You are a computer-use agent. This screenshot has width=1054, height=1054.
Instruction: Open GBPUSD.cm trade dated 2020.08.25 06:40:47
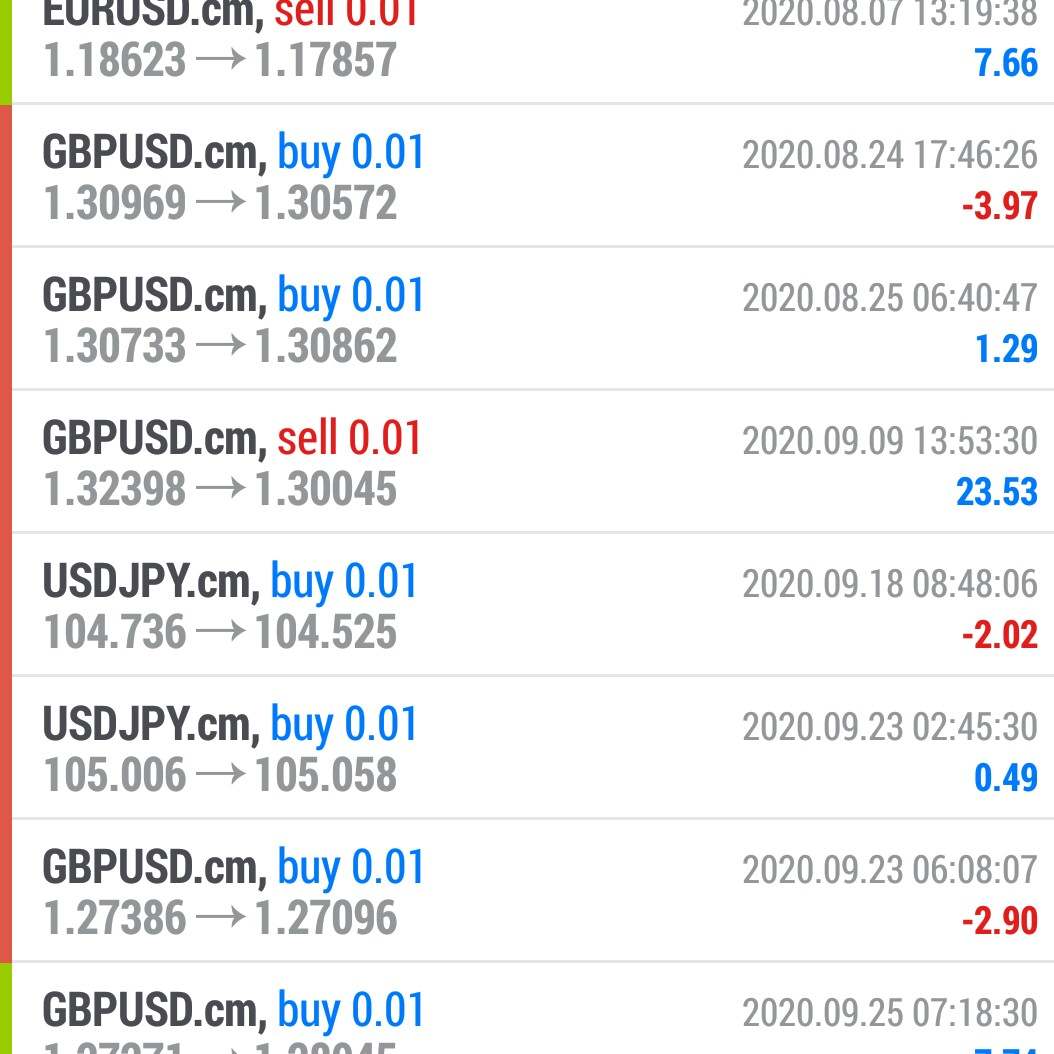click(x=532, y=319)
